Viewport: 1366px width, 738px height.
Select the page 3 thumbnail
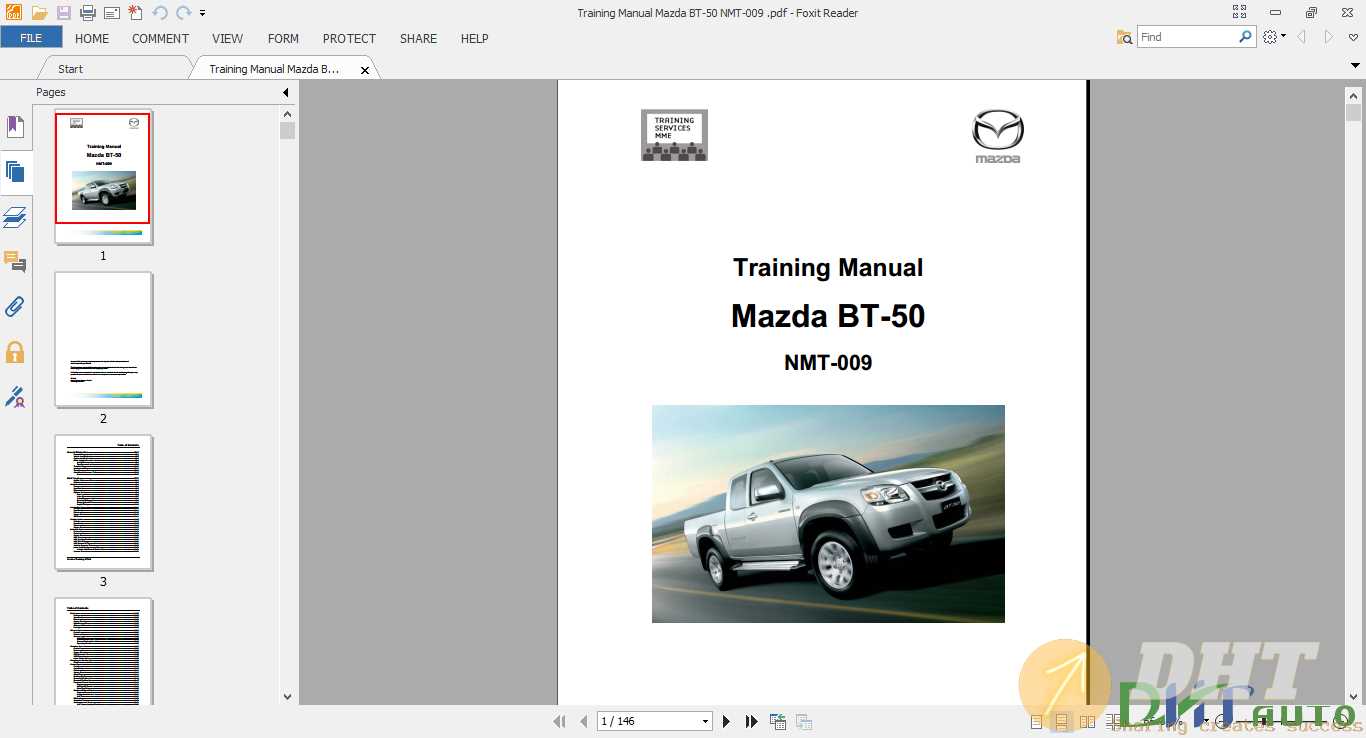pos(103,502)
